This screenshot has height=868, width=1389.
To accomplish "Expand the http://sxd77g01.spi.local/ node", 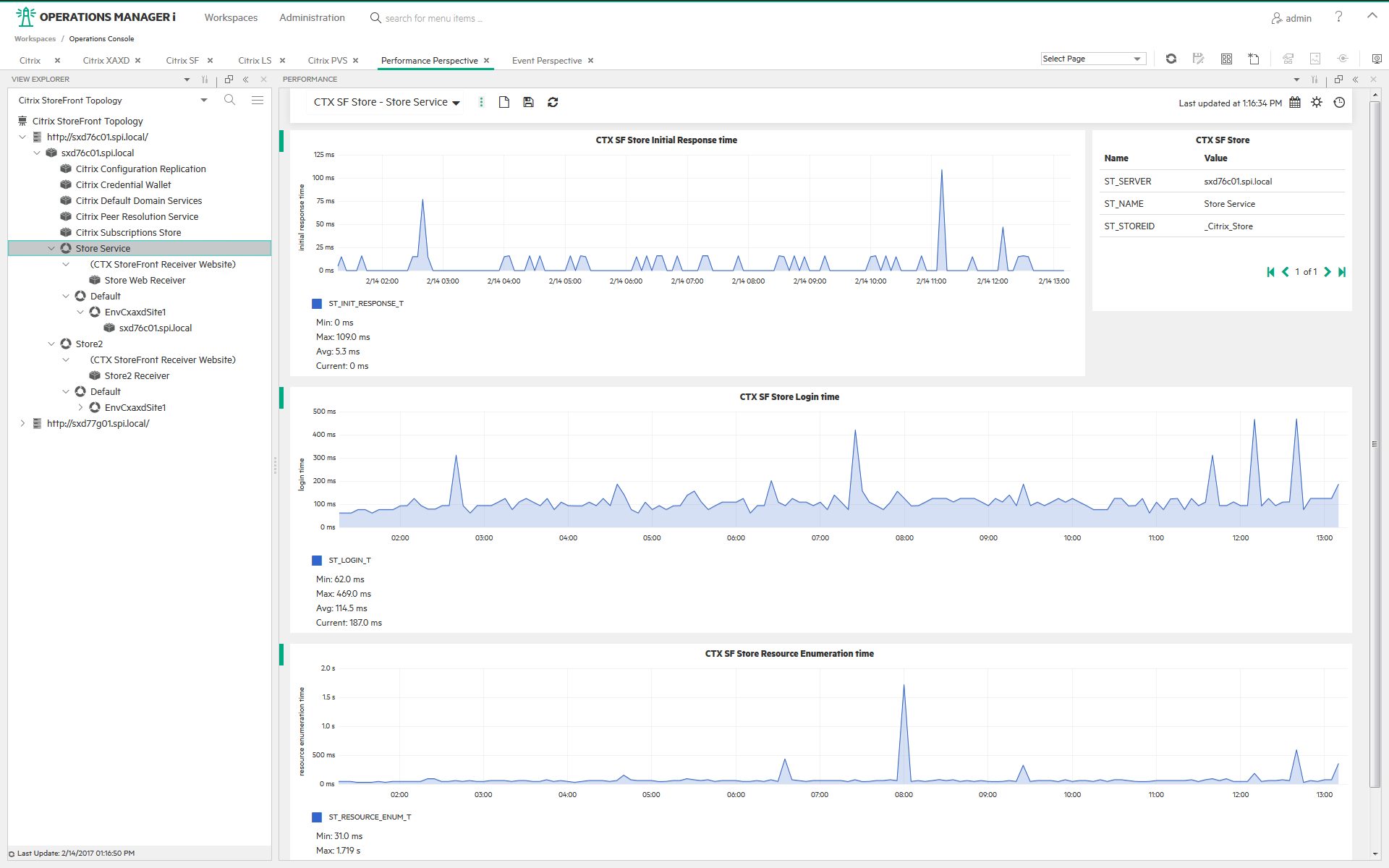I will [22, 424].
